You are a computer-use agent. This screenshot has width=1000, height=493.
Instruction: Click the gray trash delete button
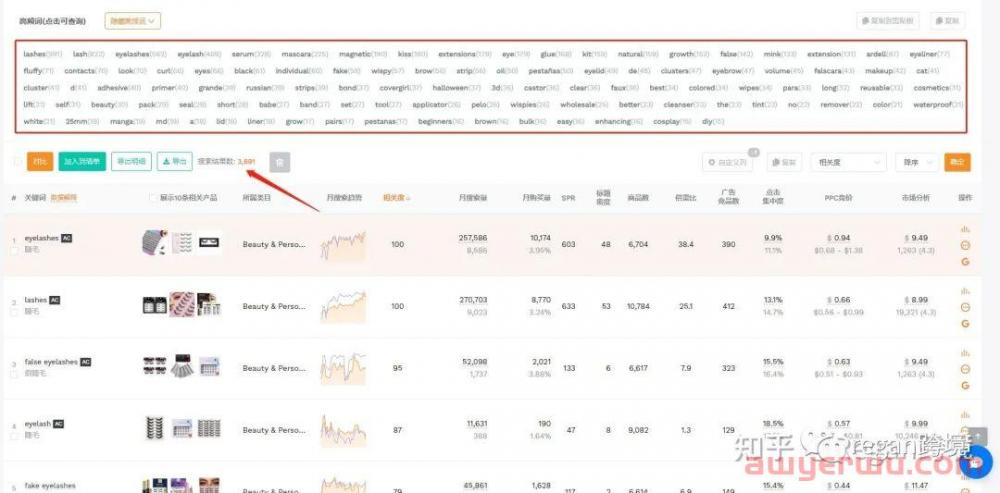[x=279, y=162]
